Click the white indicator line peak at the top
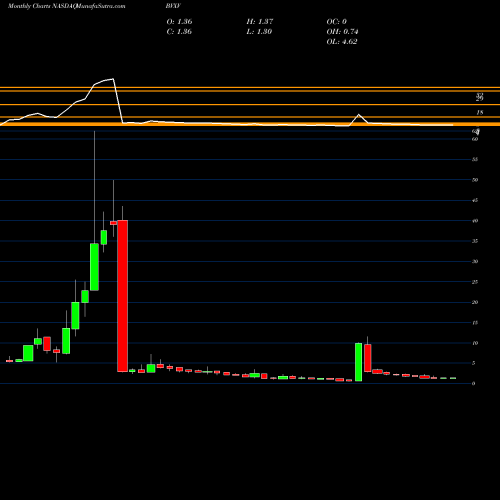This screenshot has height=500, width=500. [113, 79]
